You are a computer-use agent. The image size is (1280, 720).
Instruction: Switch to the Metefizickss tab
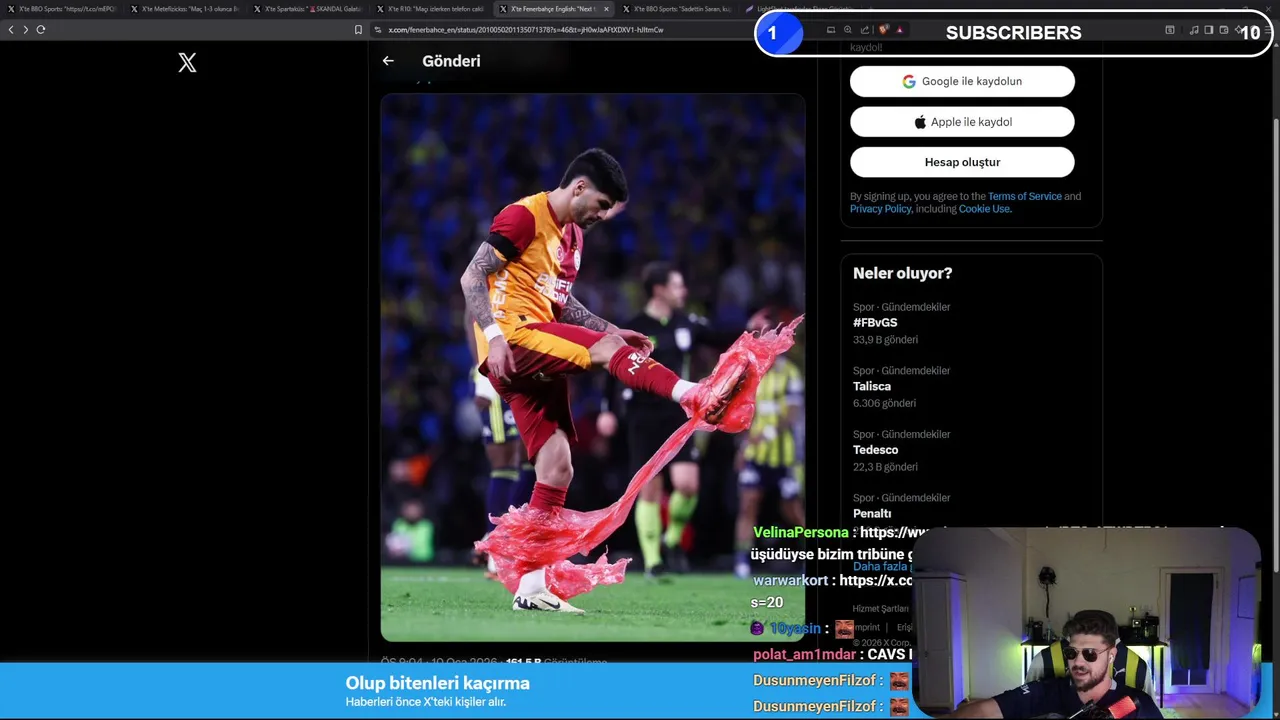click(185, 9)
